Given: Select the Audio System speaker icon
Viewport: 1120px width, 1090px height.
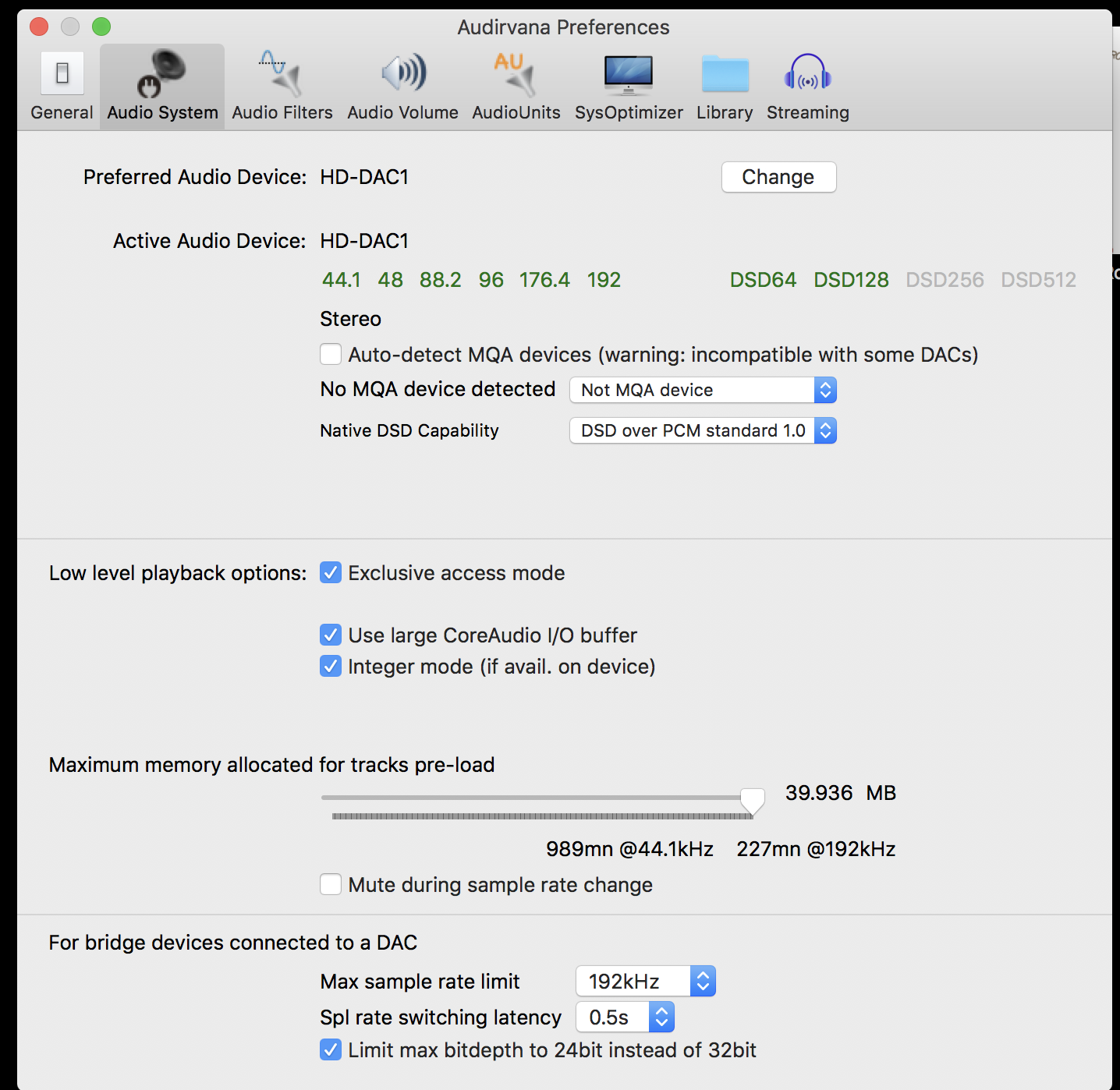Looking at the screenshot, I should (x=162, y=73).
